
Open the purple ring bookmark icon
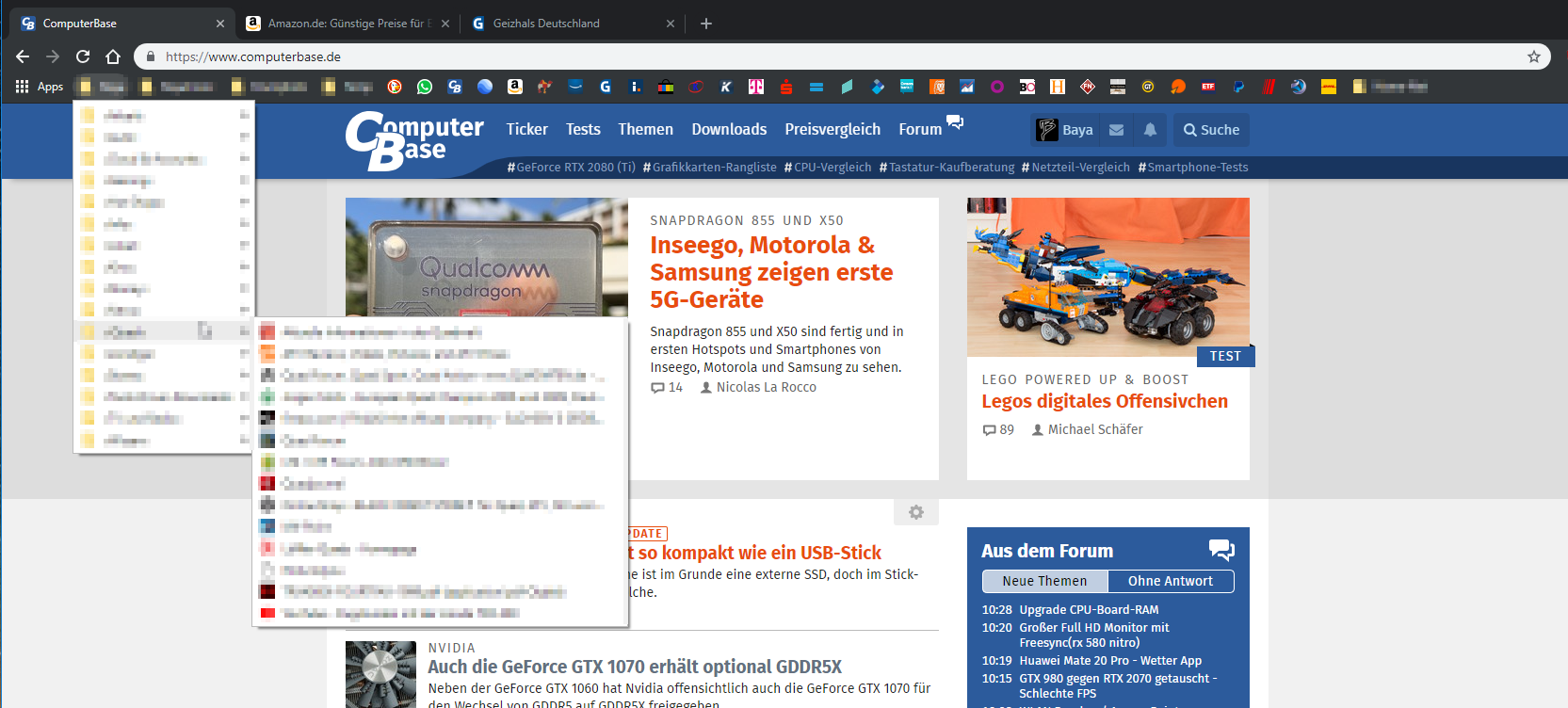coord(997,87)
